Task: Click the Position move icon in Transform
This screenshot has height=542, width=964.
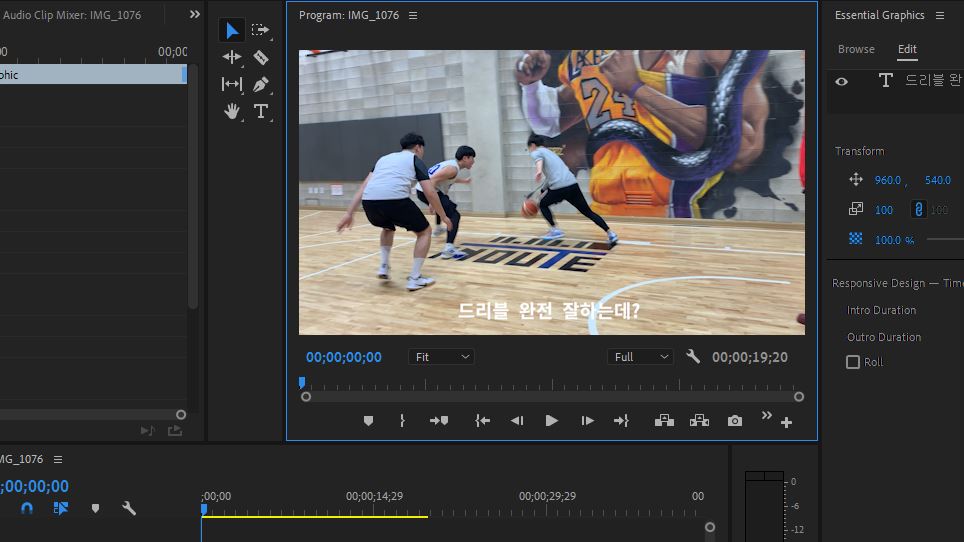Action: click(x=856, y=179)
